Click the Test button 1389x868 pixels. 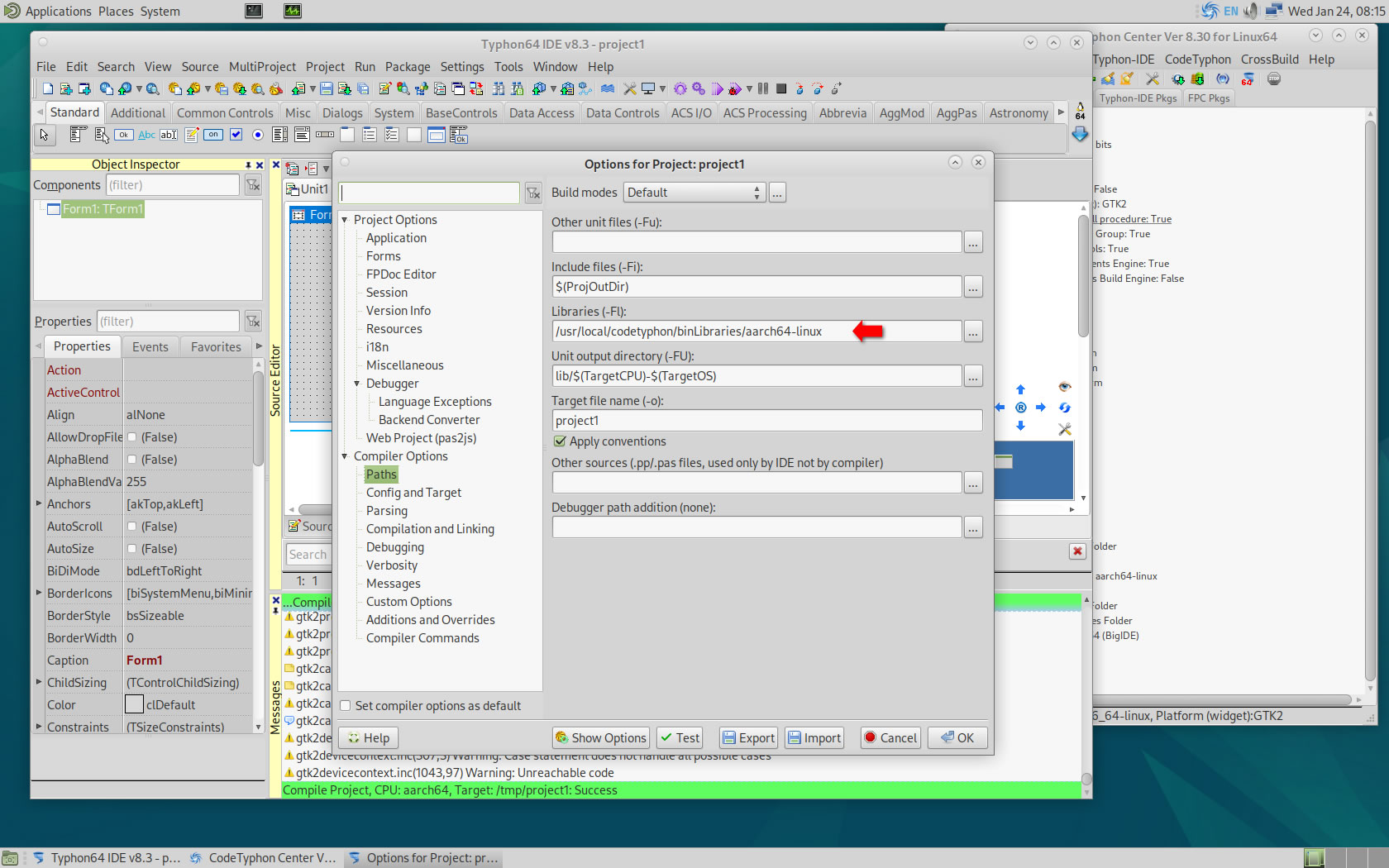(680, 738)
